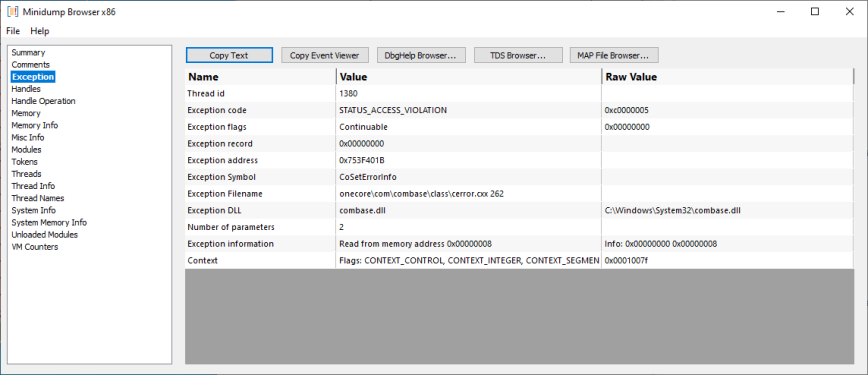
Task: Click the Copy Event Viewer button
Action: (325, 55)
